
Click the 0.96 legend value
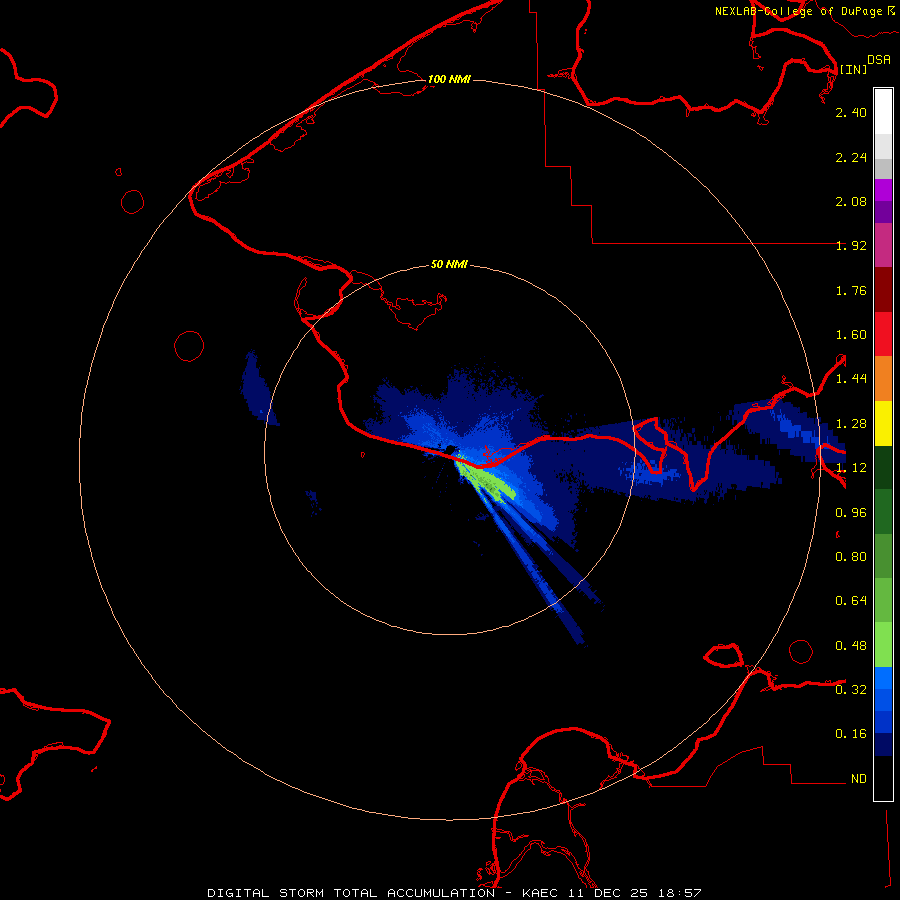(851, 513)
